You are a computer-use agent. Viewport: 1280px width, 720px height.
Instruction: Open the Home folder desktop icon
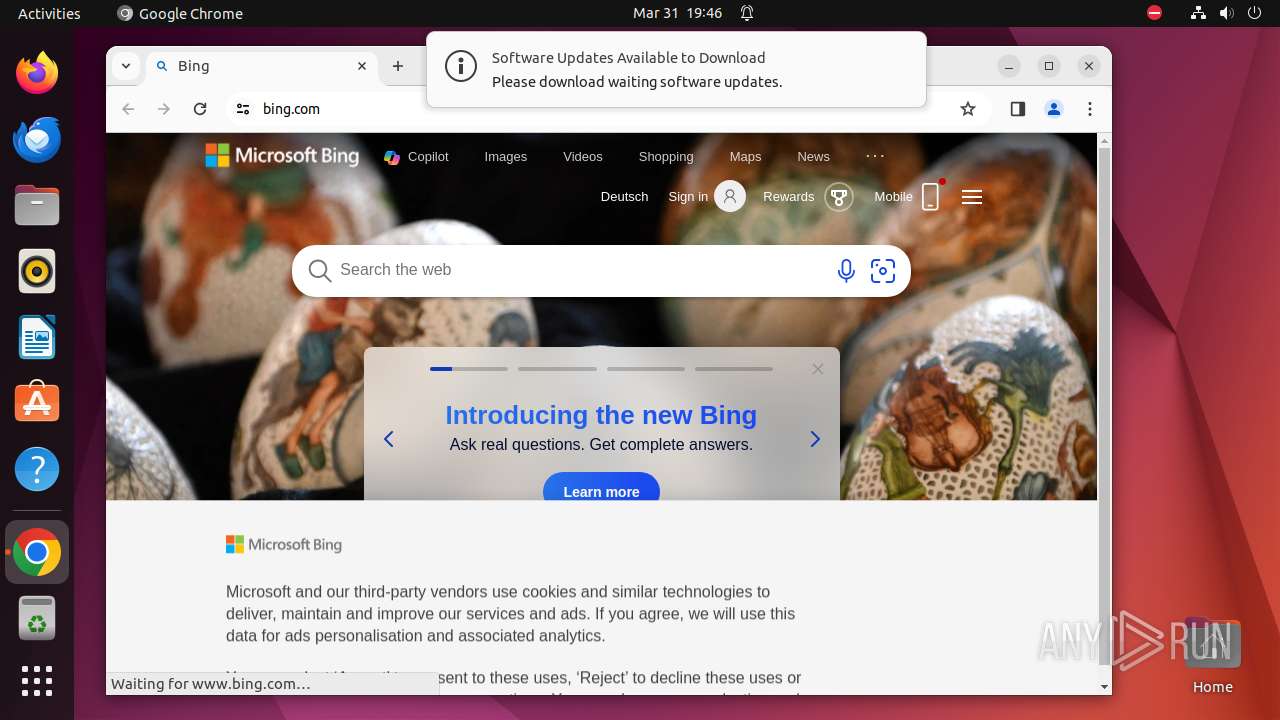pos(1212,656)
